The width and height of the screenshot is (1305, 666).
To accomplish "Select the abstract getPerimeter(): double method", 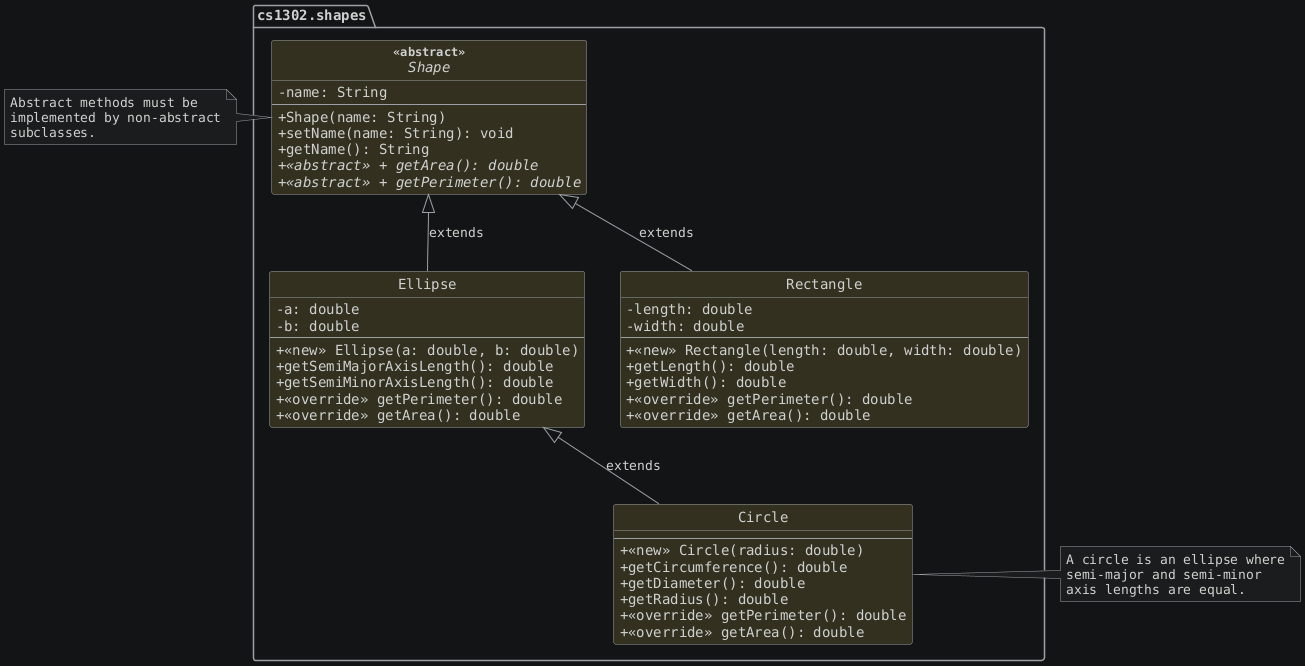I will coord(429,182).
